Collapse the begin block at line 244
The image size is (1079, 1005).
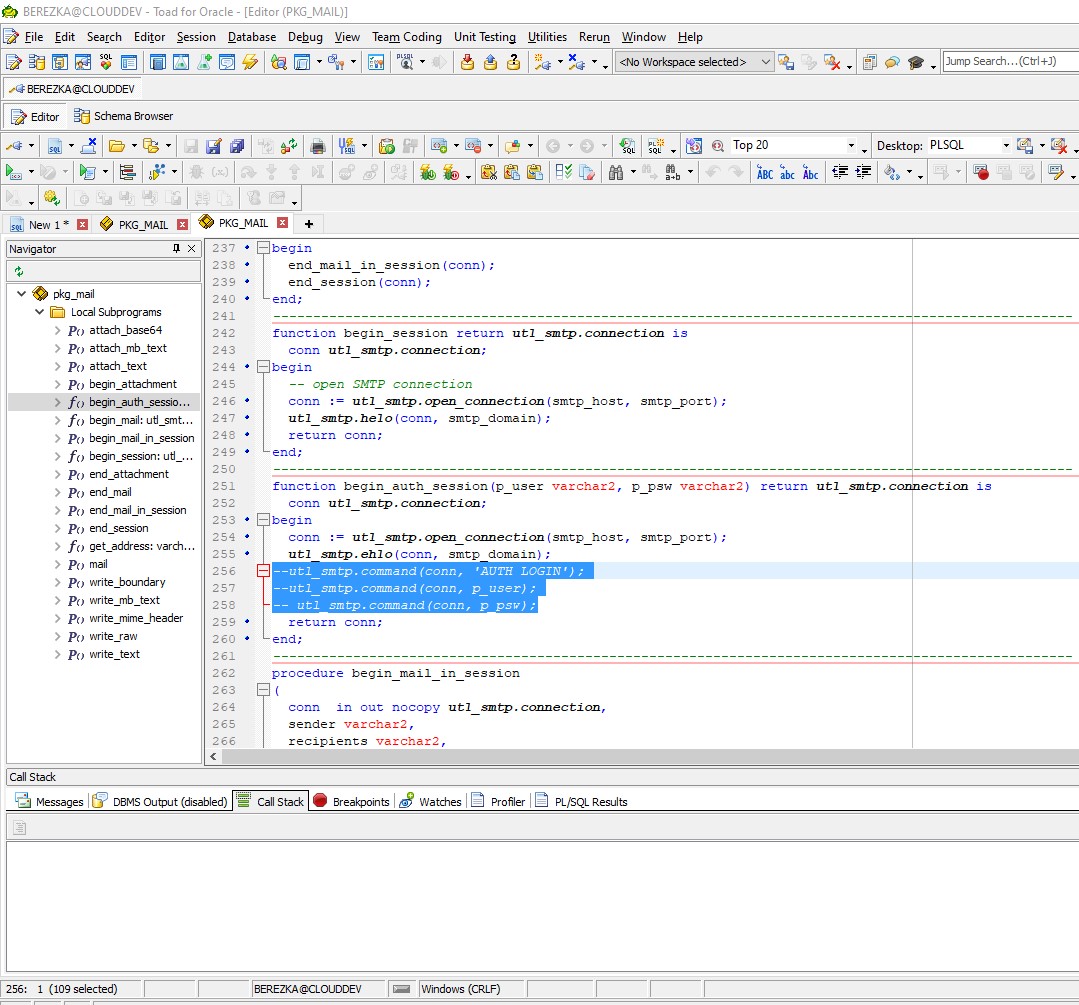263,367
